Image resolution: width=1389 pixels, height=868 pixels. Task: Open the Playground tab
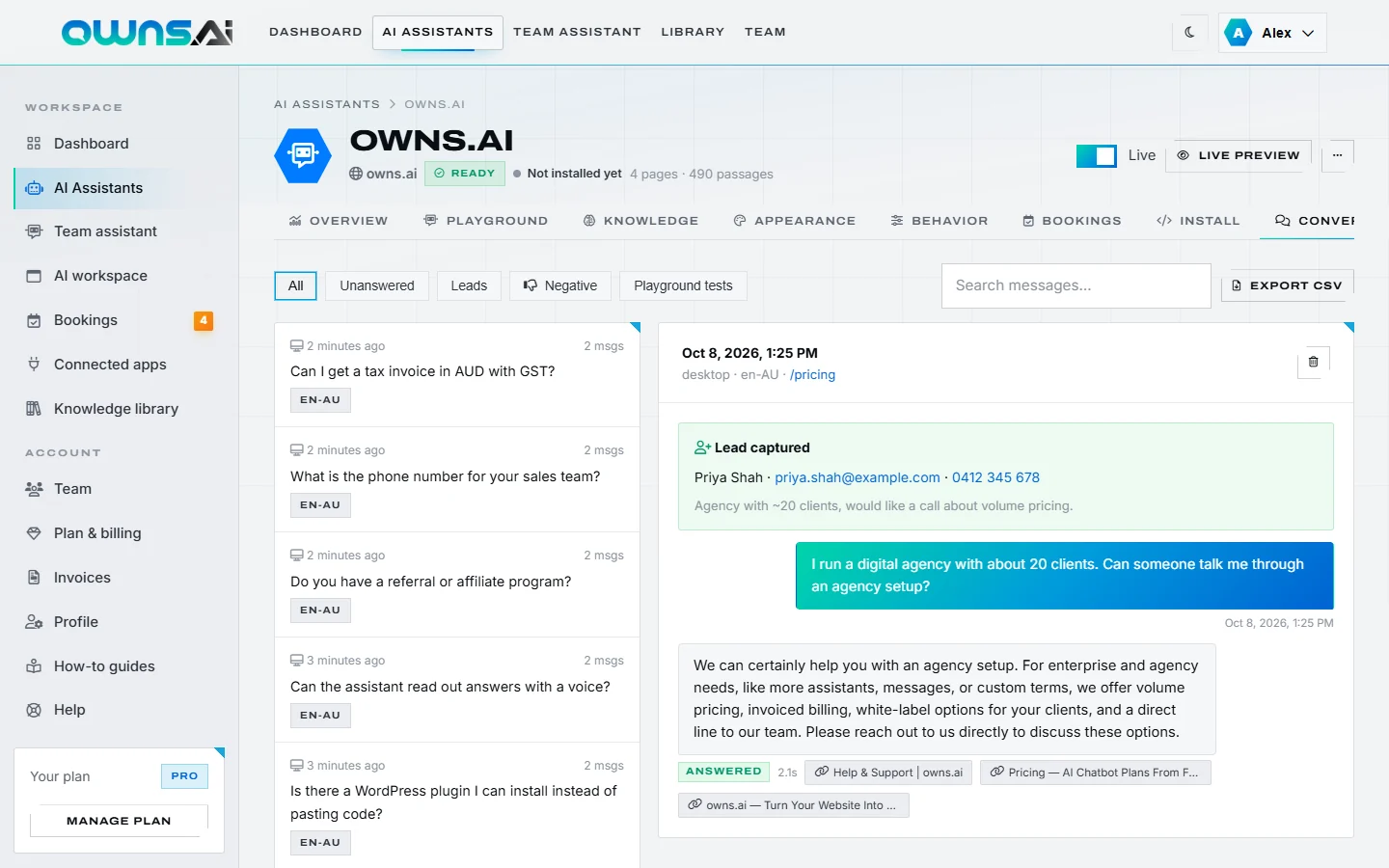485,221
